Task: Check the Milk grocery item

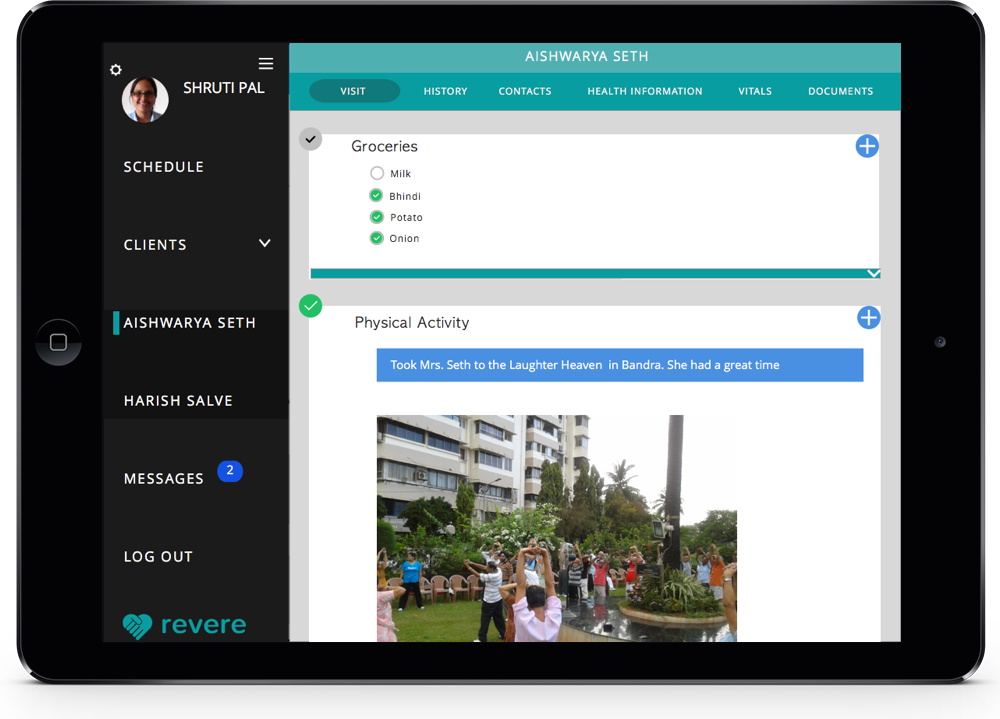Action: pyautogui.click(x=377, y=174)
